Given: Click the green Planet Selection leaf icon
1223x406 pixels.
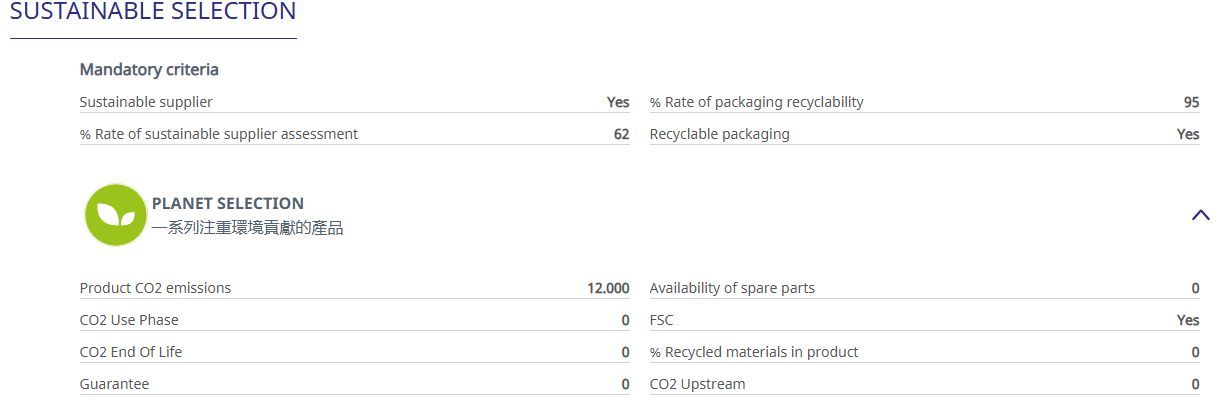Looking at the screenshot, I should [x=115, y=215].
